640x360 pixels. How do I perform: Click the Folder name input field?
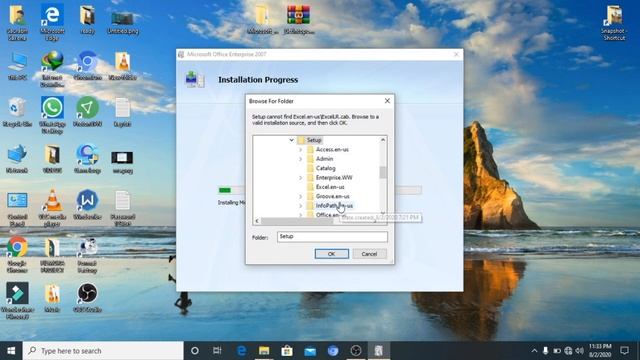pyautogui.click(x=332, y=237)
